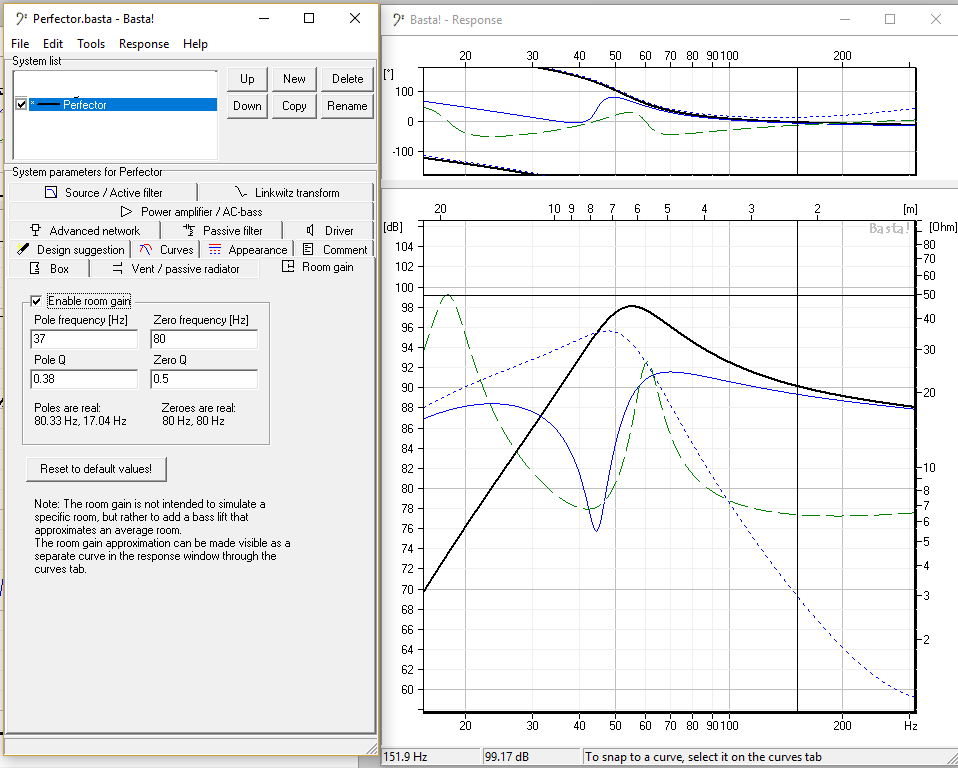
Task: Click the Curves tab red-blue curve icon
Action: pyautogui.click(x=145, y=249)
